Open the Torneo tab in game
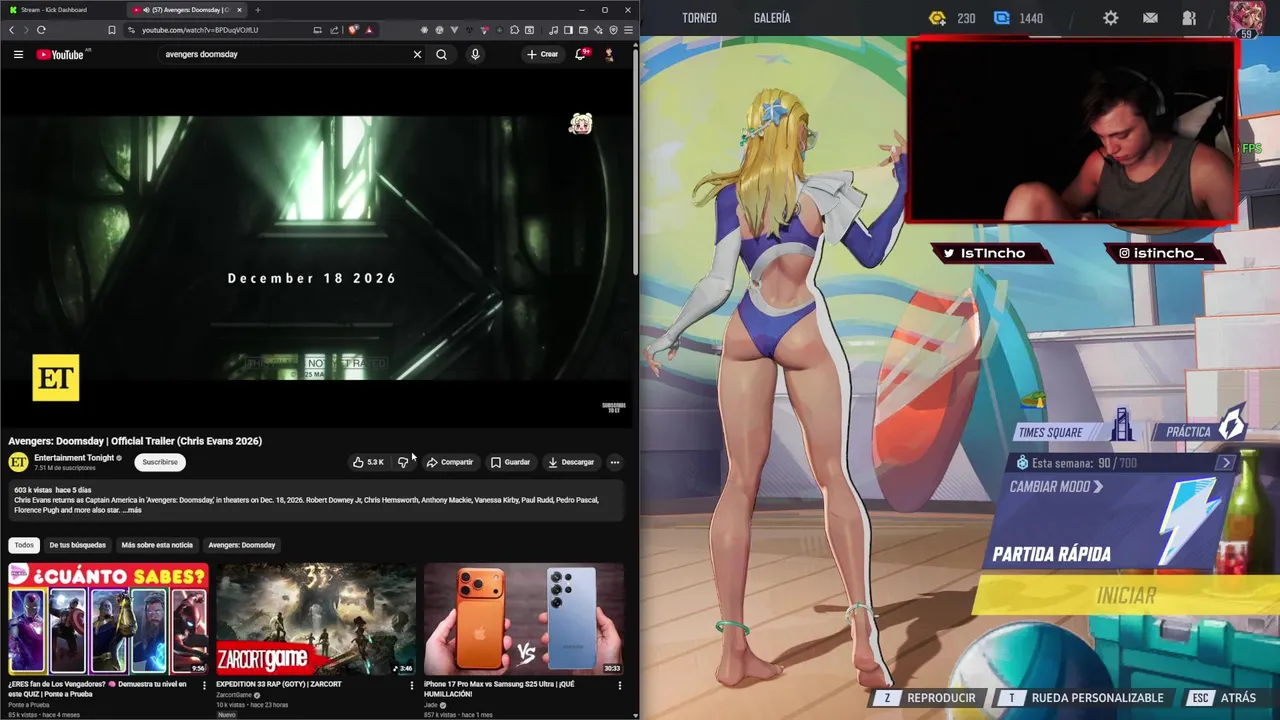This screenshot has width=1280, height=720. pyautogui.click(x=700, y=18)
